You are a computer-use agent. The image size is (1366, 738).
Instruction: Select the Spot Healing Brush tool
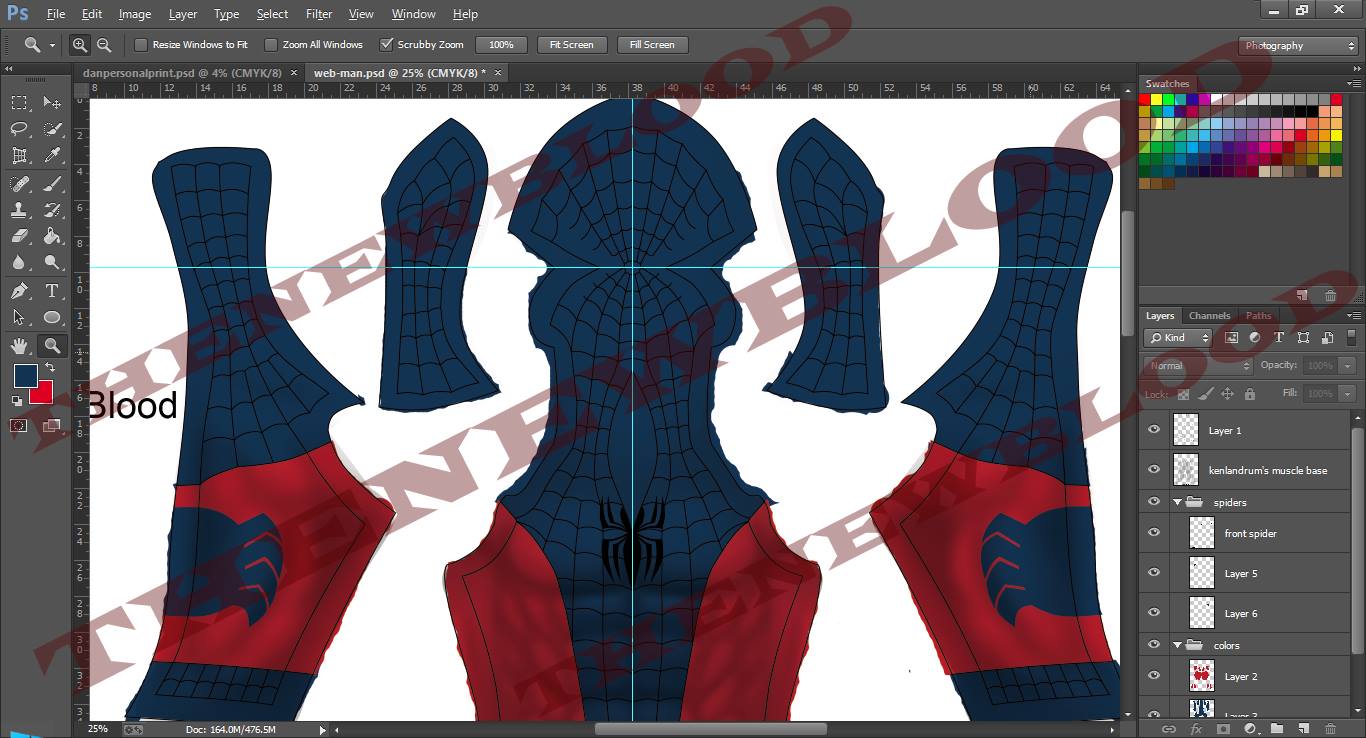pyautogui.click(x=19, y=183)
